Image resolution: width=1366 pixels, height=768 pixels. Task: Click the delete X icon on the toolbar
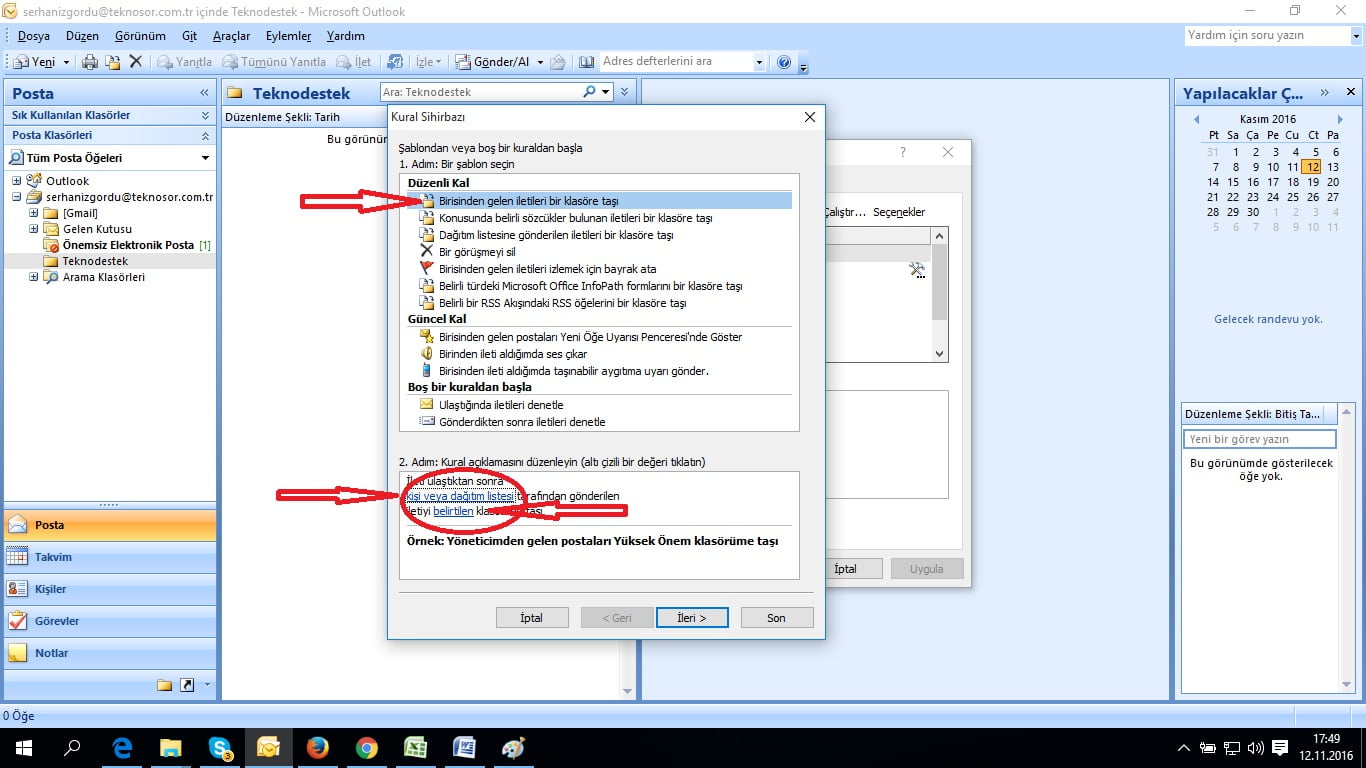coord(137,61)
